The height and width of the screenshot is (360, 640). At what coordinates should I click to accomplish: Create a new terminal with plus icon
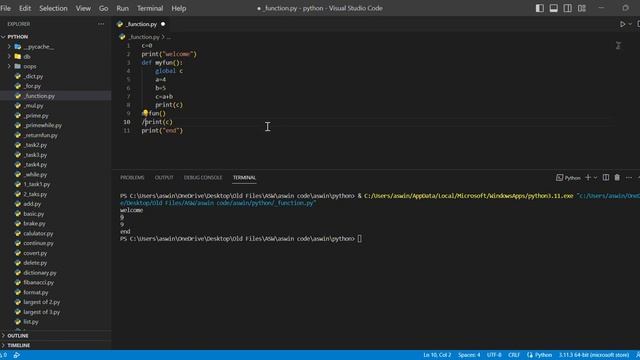point(588,178)
